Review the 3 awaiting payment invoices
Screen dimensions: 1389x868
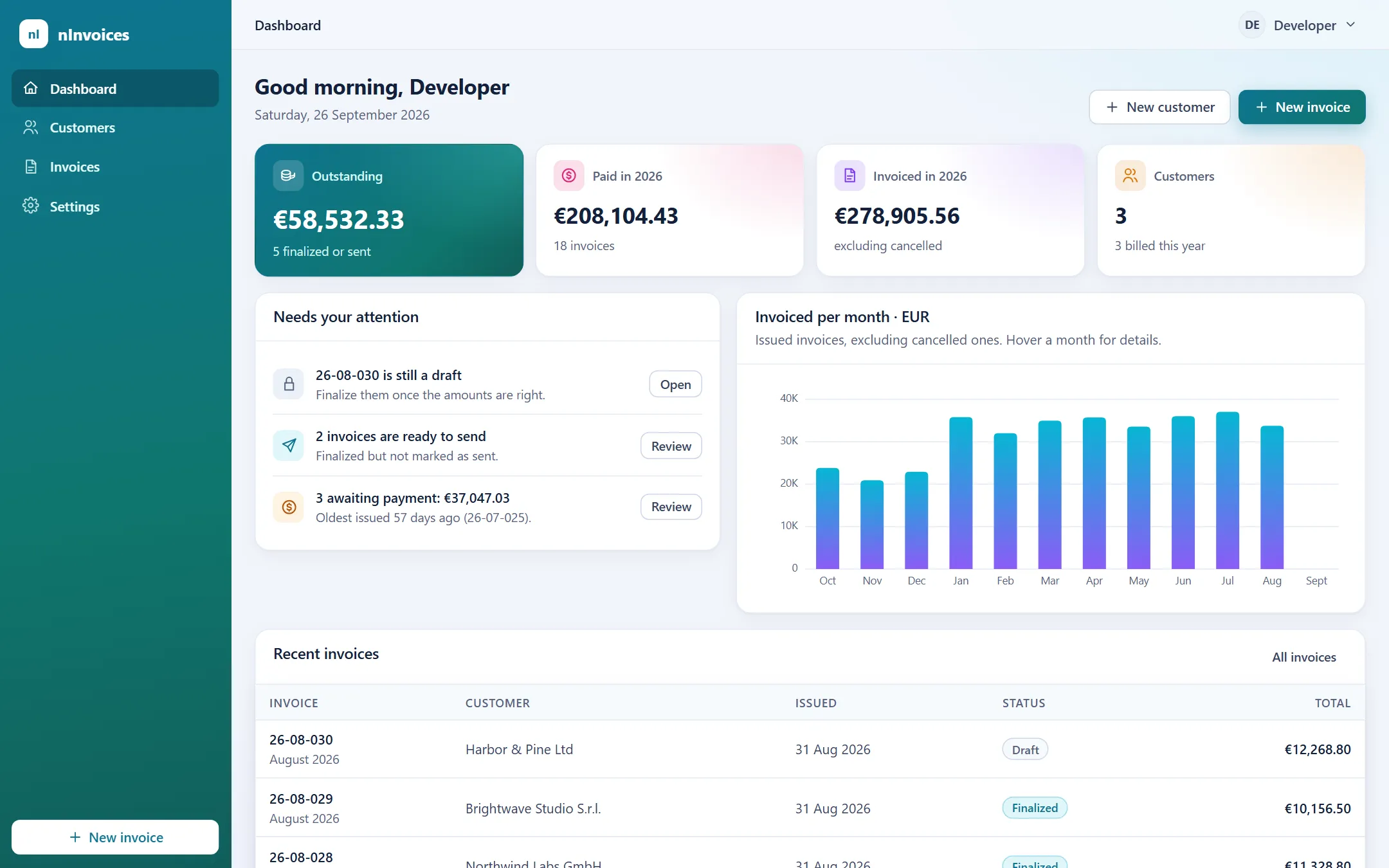671,507
